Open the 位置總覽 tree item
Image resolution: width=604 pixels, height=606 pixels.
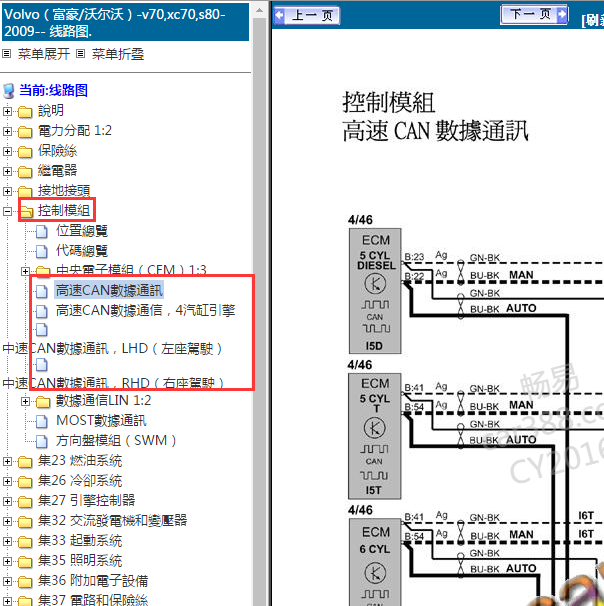82,231
